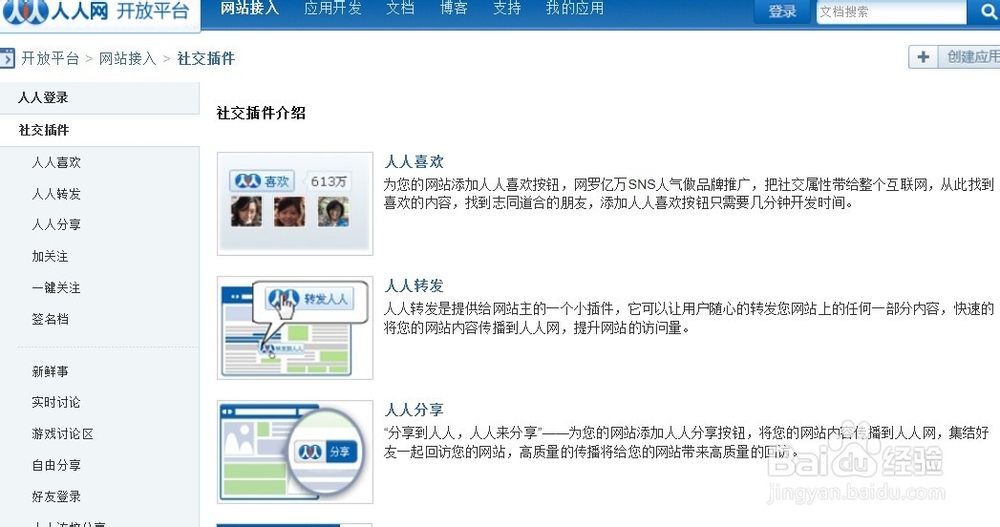Open the 网站接入 nav tab
This screenshot has width=1000, height=527.
tap(249, 9)
